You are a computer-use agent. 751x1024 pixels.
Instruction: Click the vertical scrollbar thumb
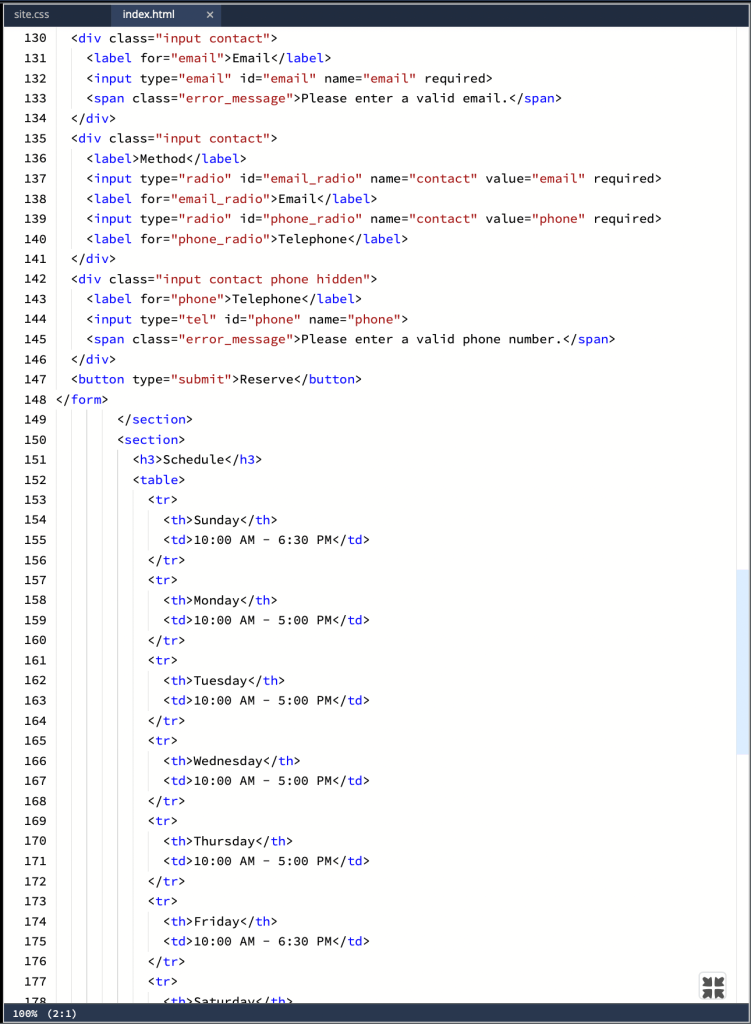pos(742,661)
